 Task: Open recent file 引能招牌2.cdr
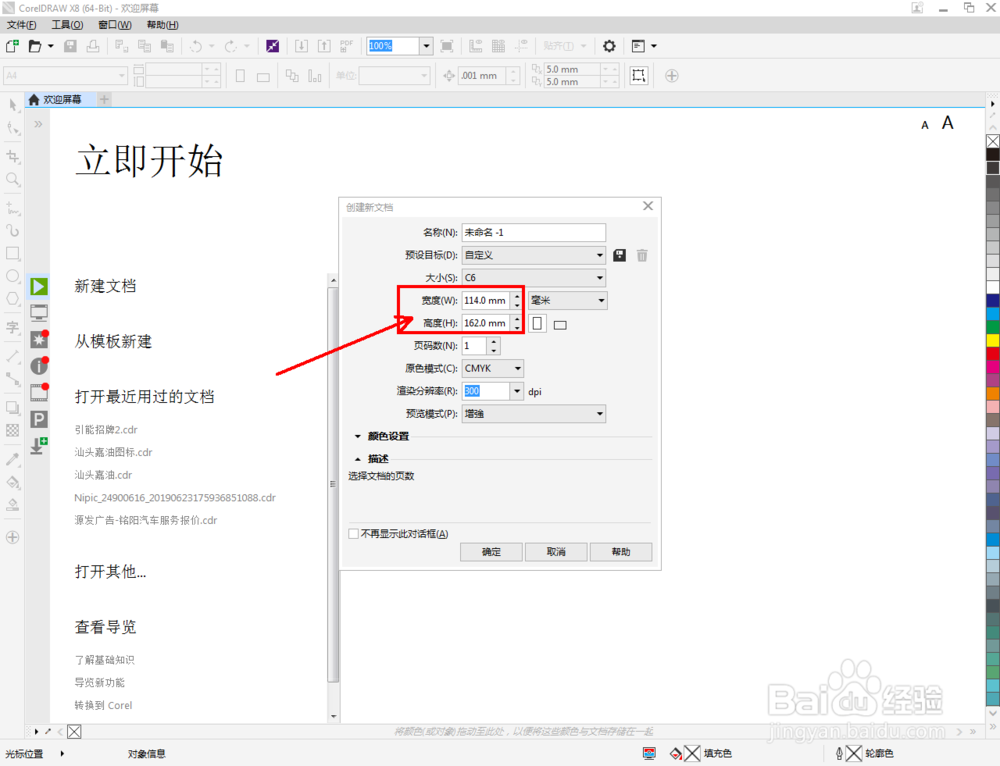pyautogui.click(x=106, y=430)
